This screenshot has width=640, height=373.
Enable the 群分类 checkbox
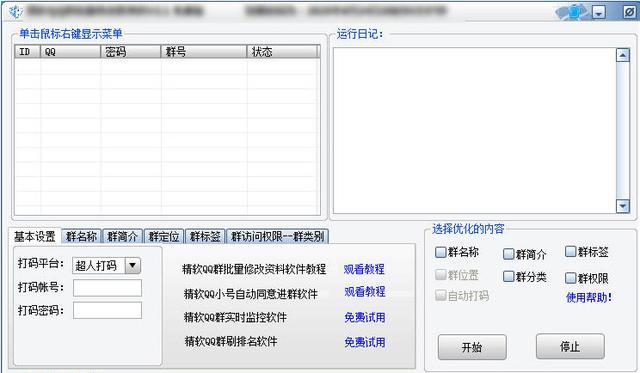pos(508,277)
